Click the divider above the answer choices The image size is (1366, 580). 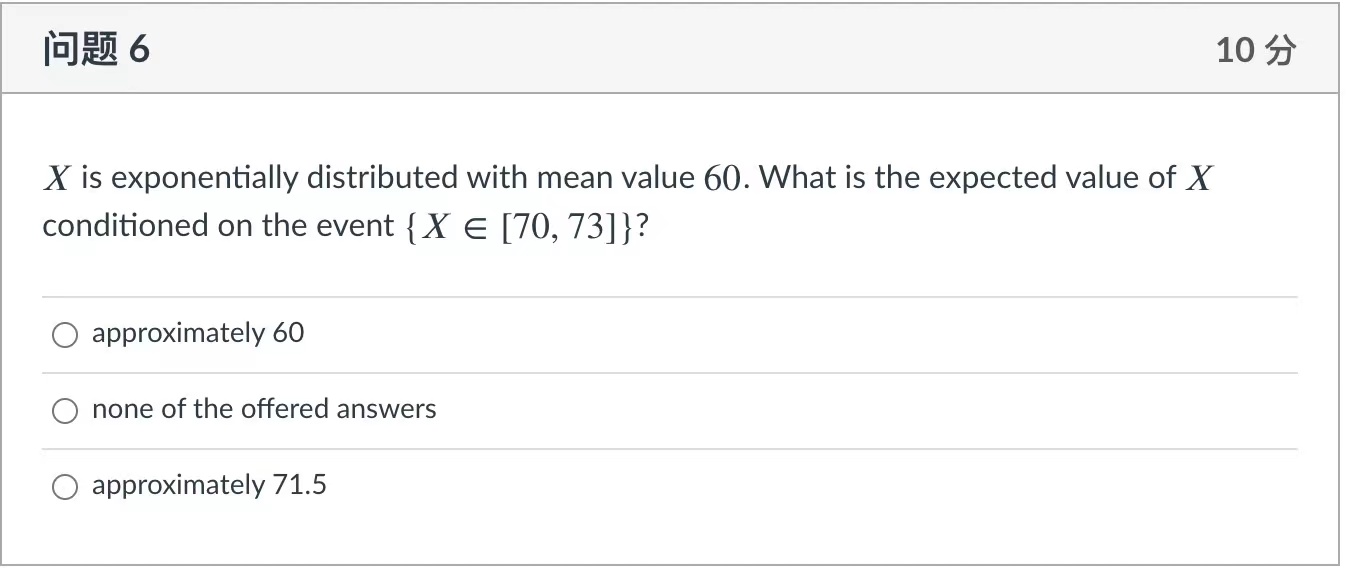coord(670,294)
